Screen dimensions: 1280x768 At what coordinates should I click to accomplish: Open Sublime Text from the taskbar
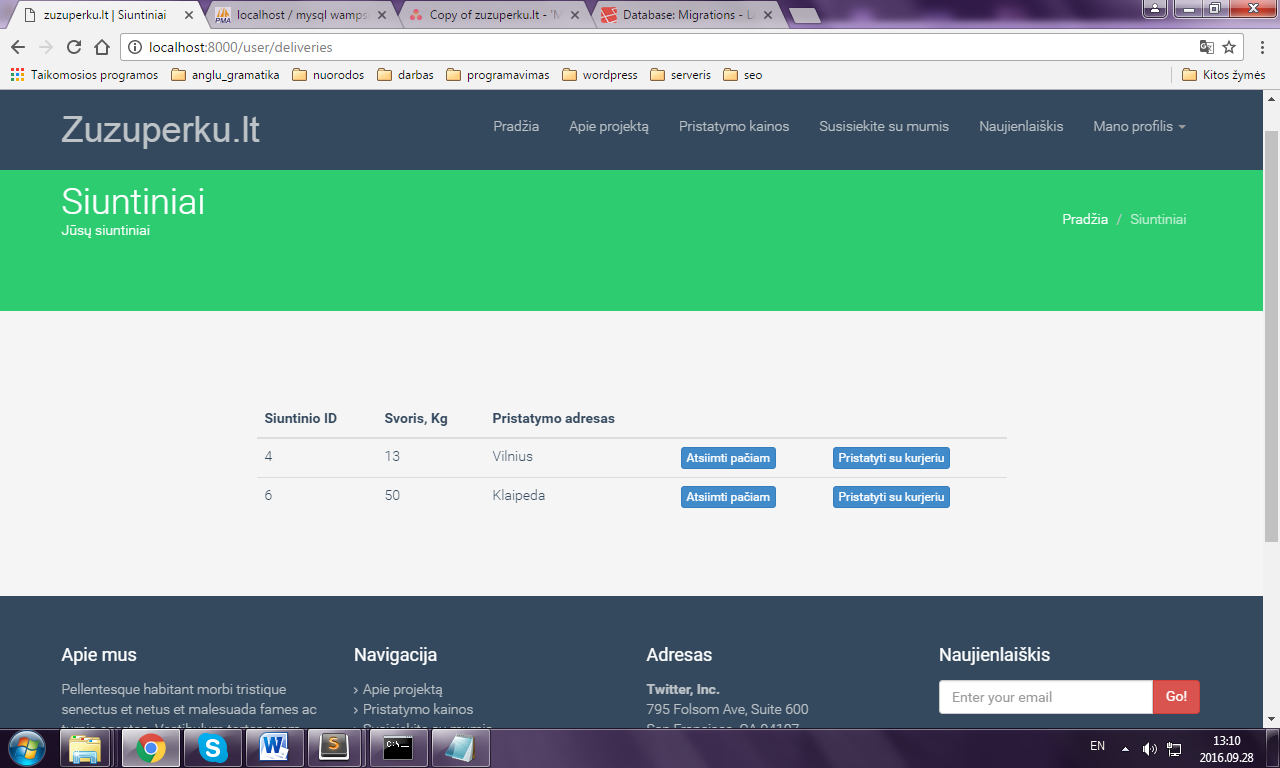(x=339, y=747)
